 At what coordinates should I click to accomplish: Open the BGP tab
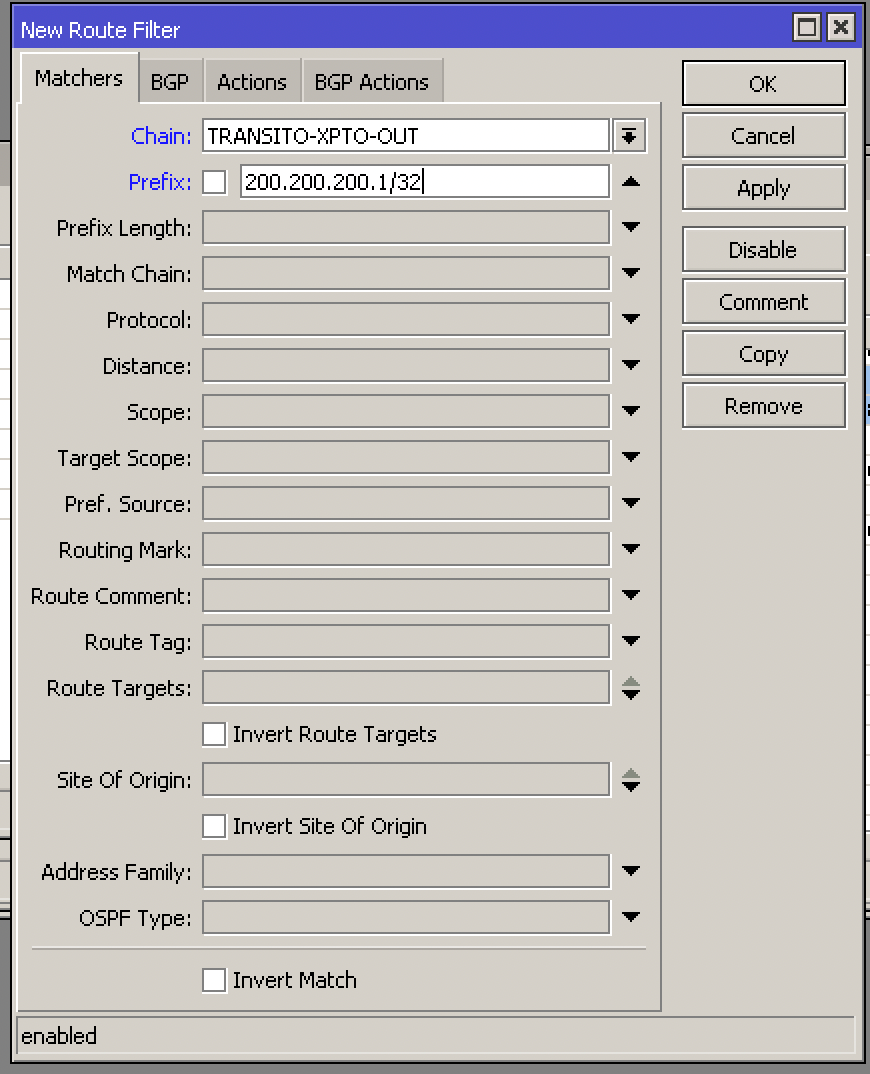pyautogui.click(x=170, y=82)
